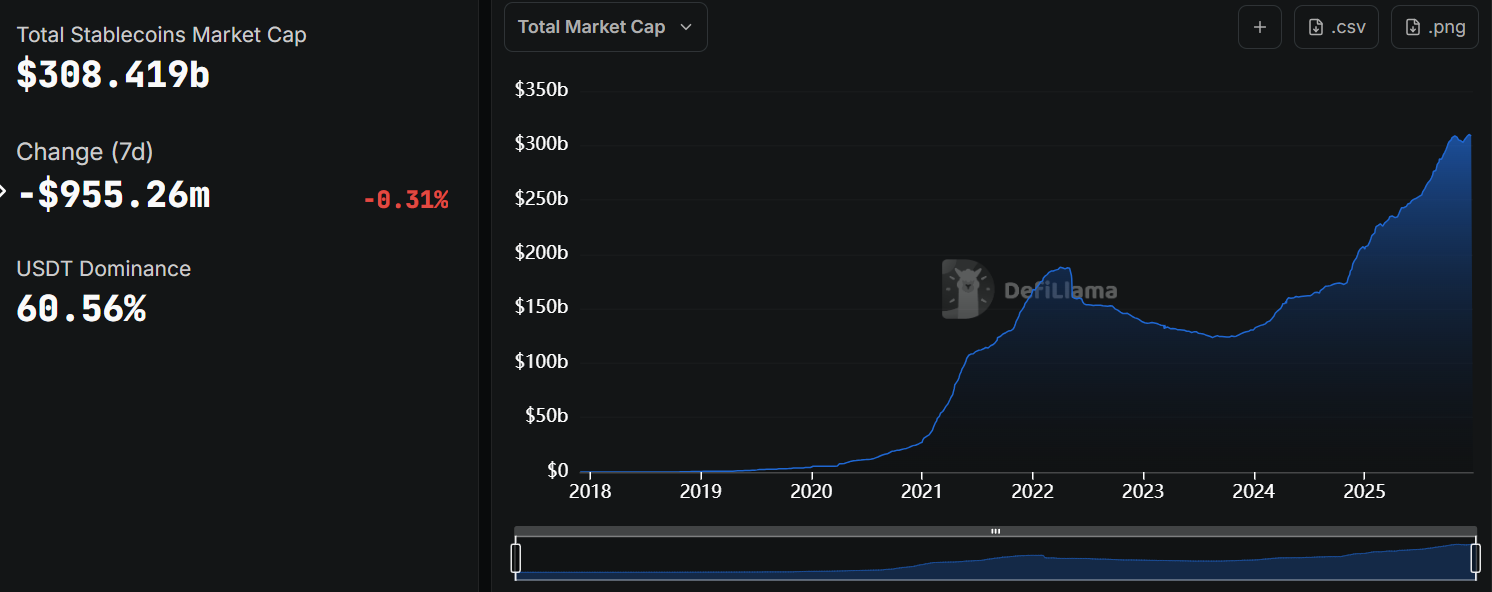Click the arrow icon beside -$955.26m

(3, 190)
